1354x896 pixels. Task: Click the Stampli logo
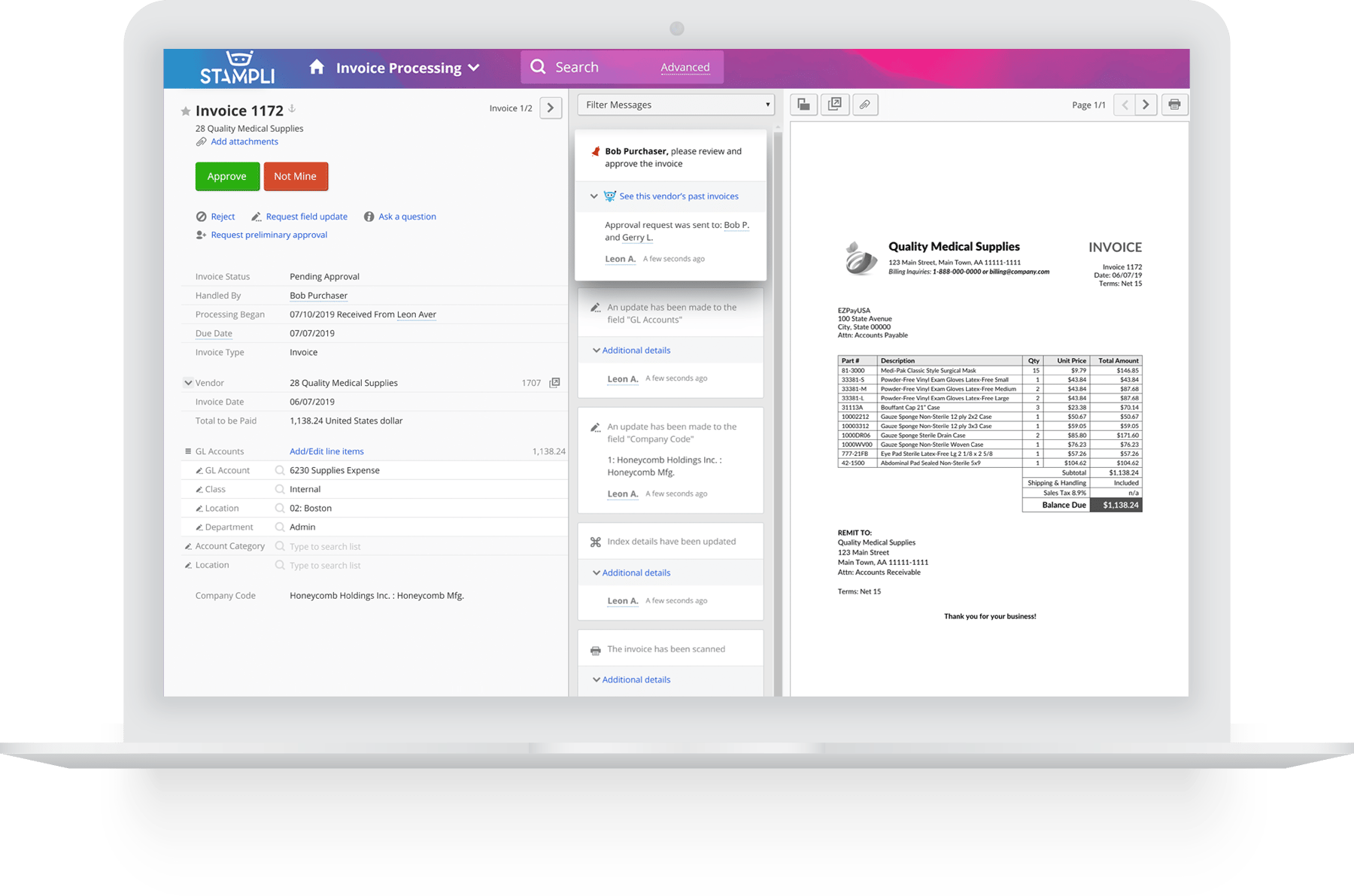[x=238, y=68]
